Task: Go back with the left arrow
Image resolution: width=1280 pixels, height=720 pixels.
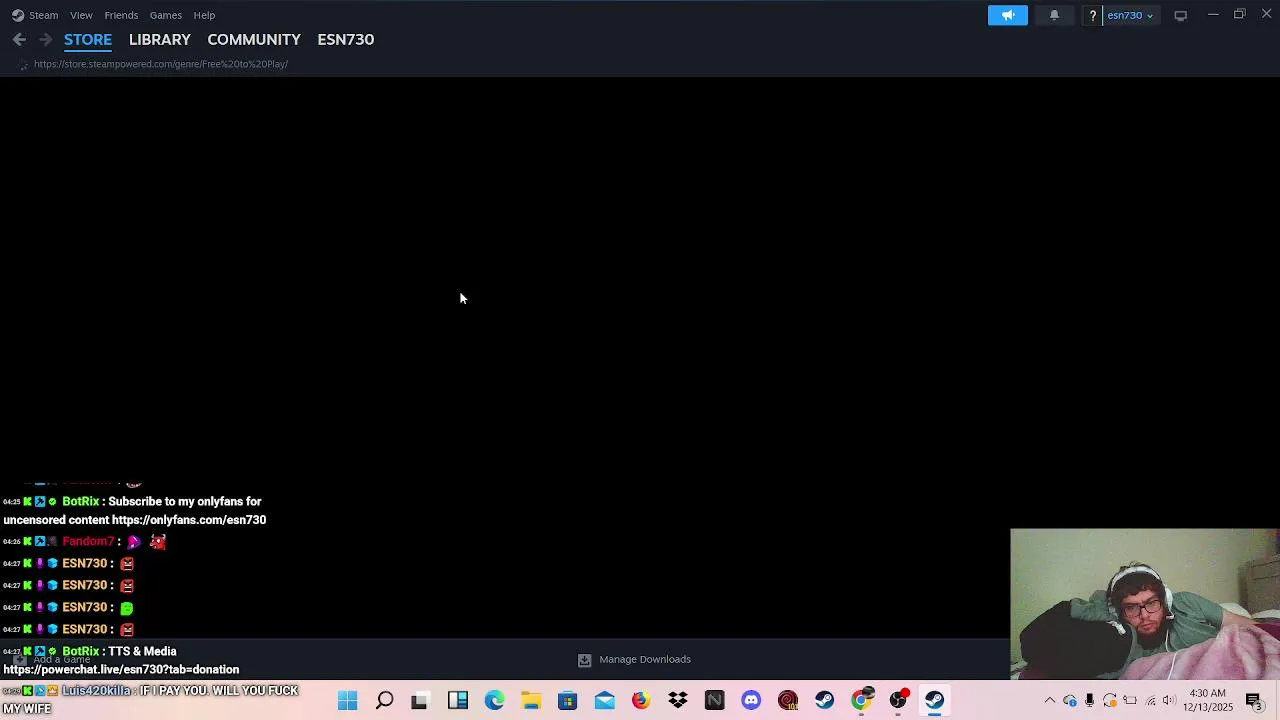Action: pyautogui.click(x=19, y=39)
